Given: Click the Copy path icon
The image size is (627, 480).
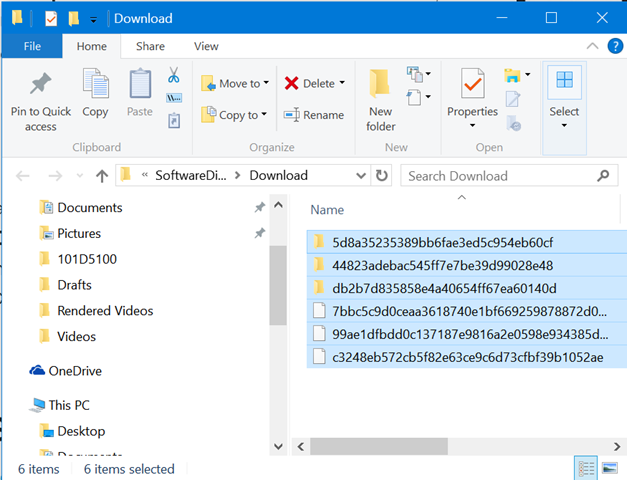Looking at the screenshot, I should point(174,98).
